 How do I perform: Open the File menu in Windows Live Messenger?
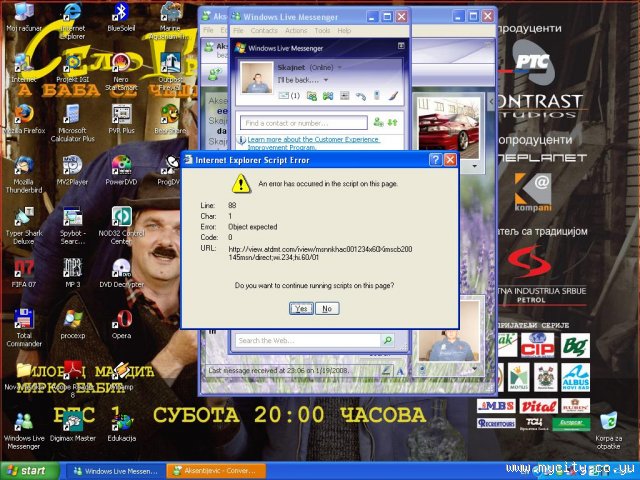coord(238,31)
